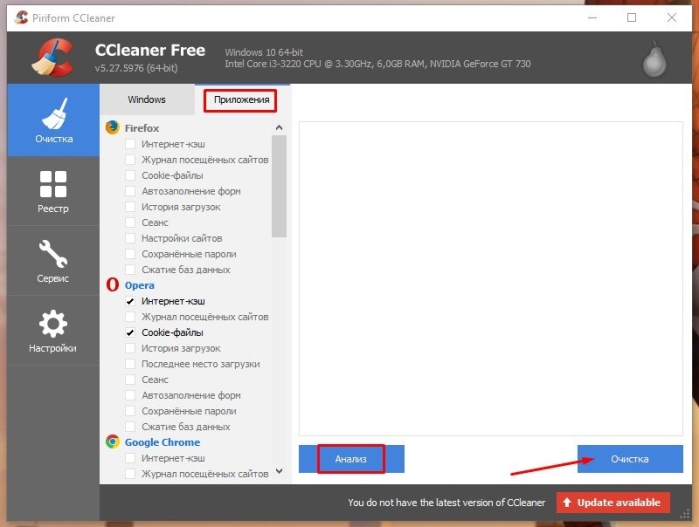The width and height of the screenshot is (699, 527).
Task: Open the Настройки settings section
Action: coord(53,330)
